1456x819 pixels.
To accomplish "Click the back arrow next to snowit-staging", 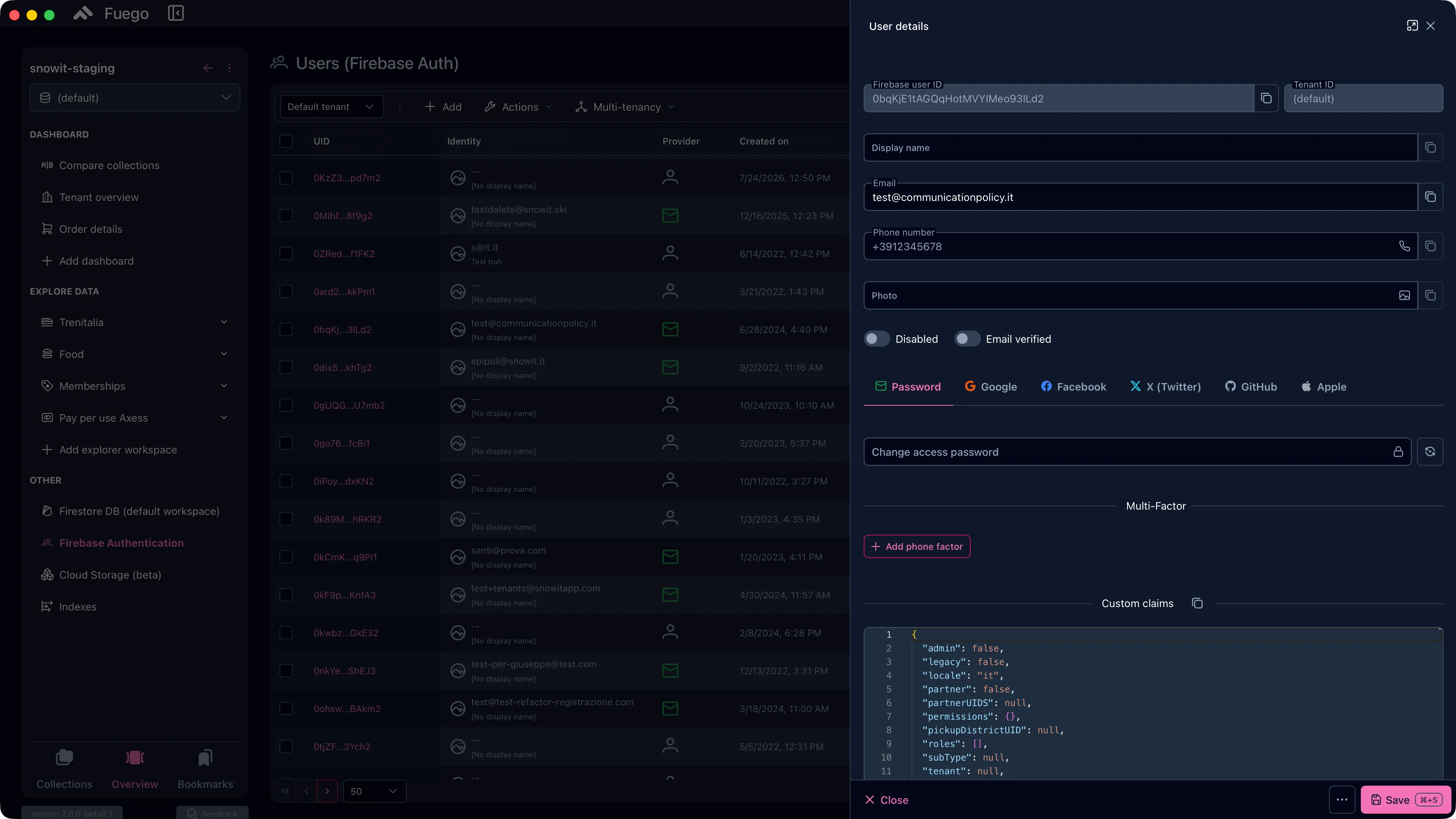I will [208, 68].
